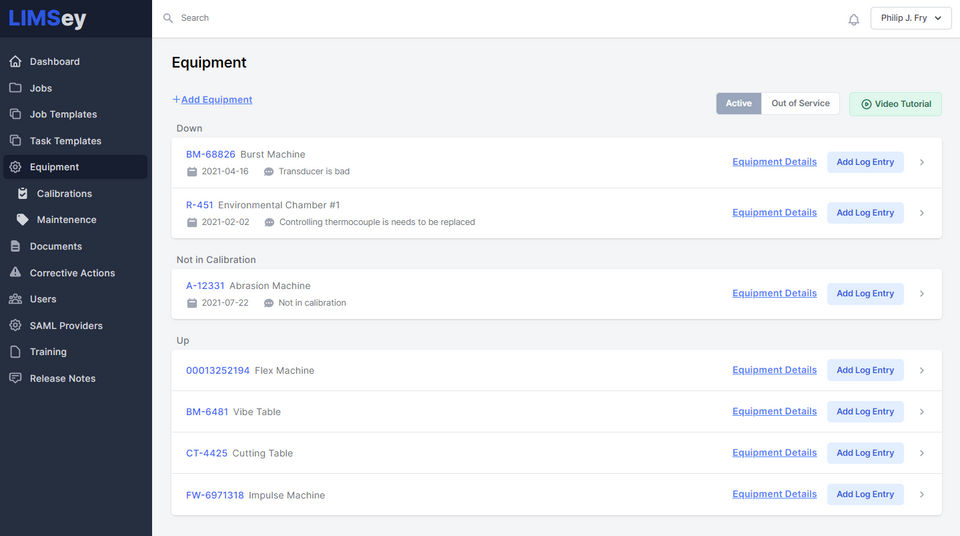Click the notifications bell icon

point(853,19)
